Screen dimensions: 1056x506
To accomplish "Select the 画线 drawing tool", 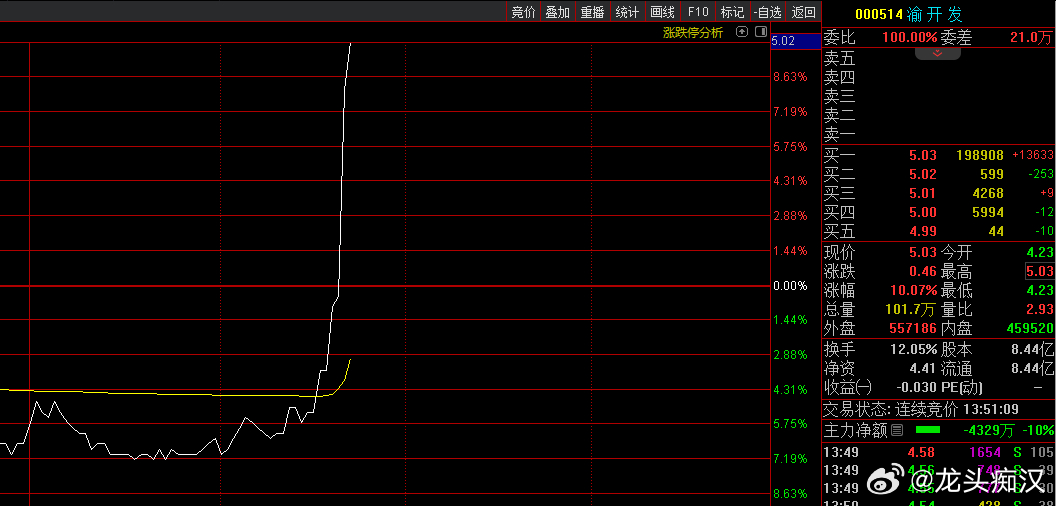I will click(662, 12).
